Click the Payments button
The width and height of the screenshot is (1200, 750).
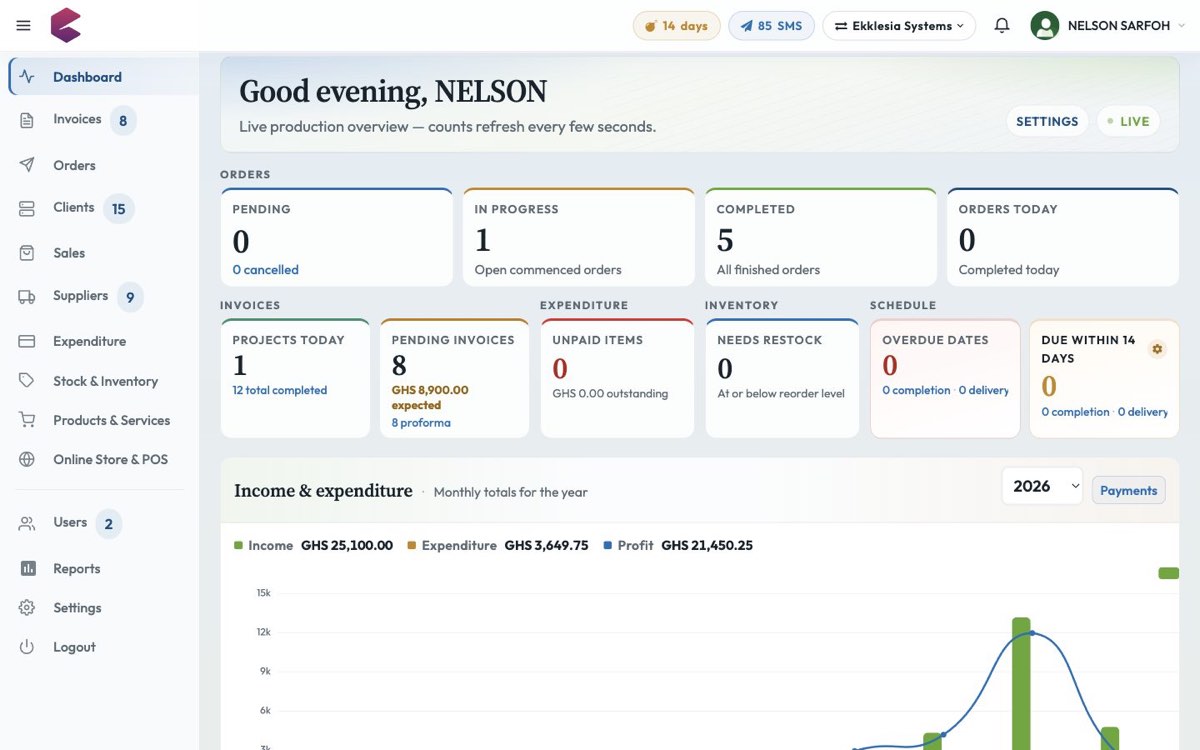point(1128,490)
